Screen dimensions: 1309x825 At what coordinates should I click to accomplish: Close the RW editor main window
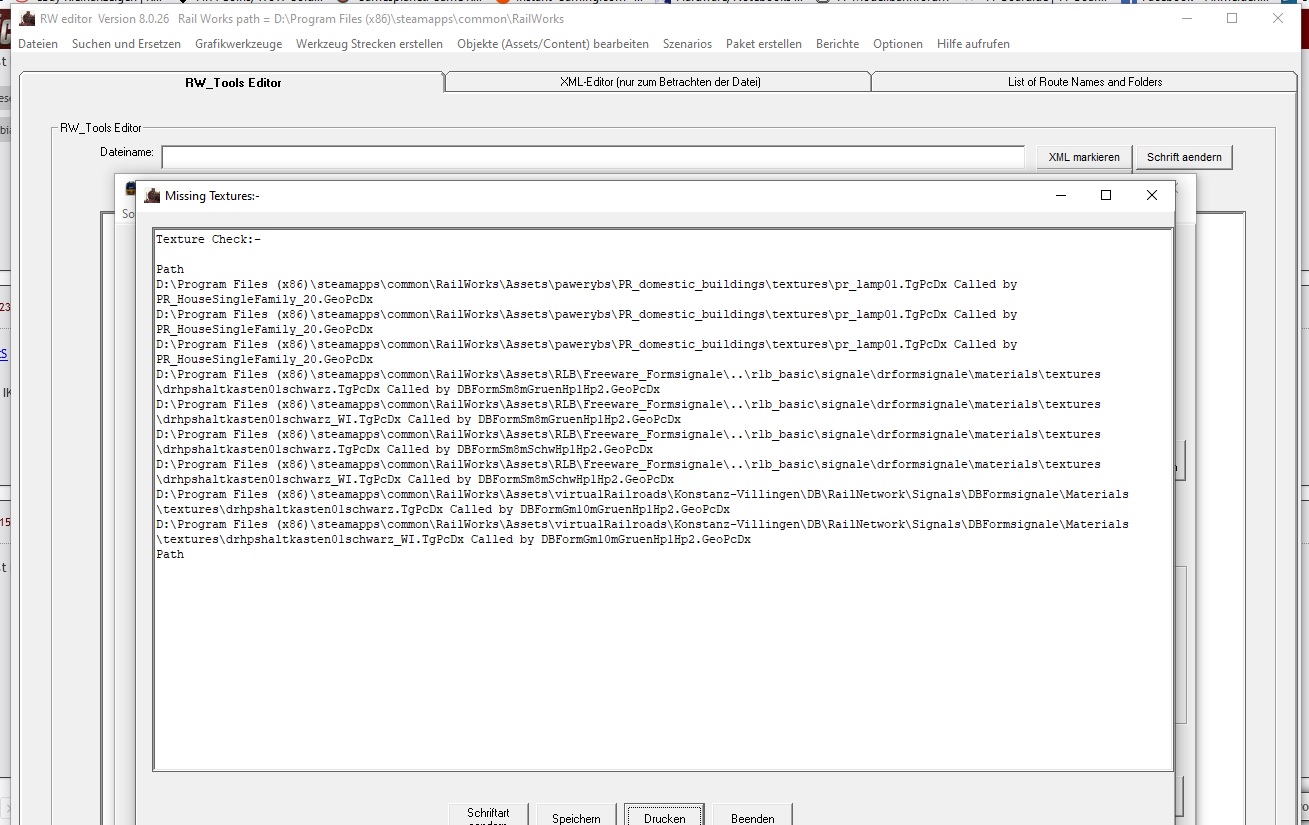1278,18
